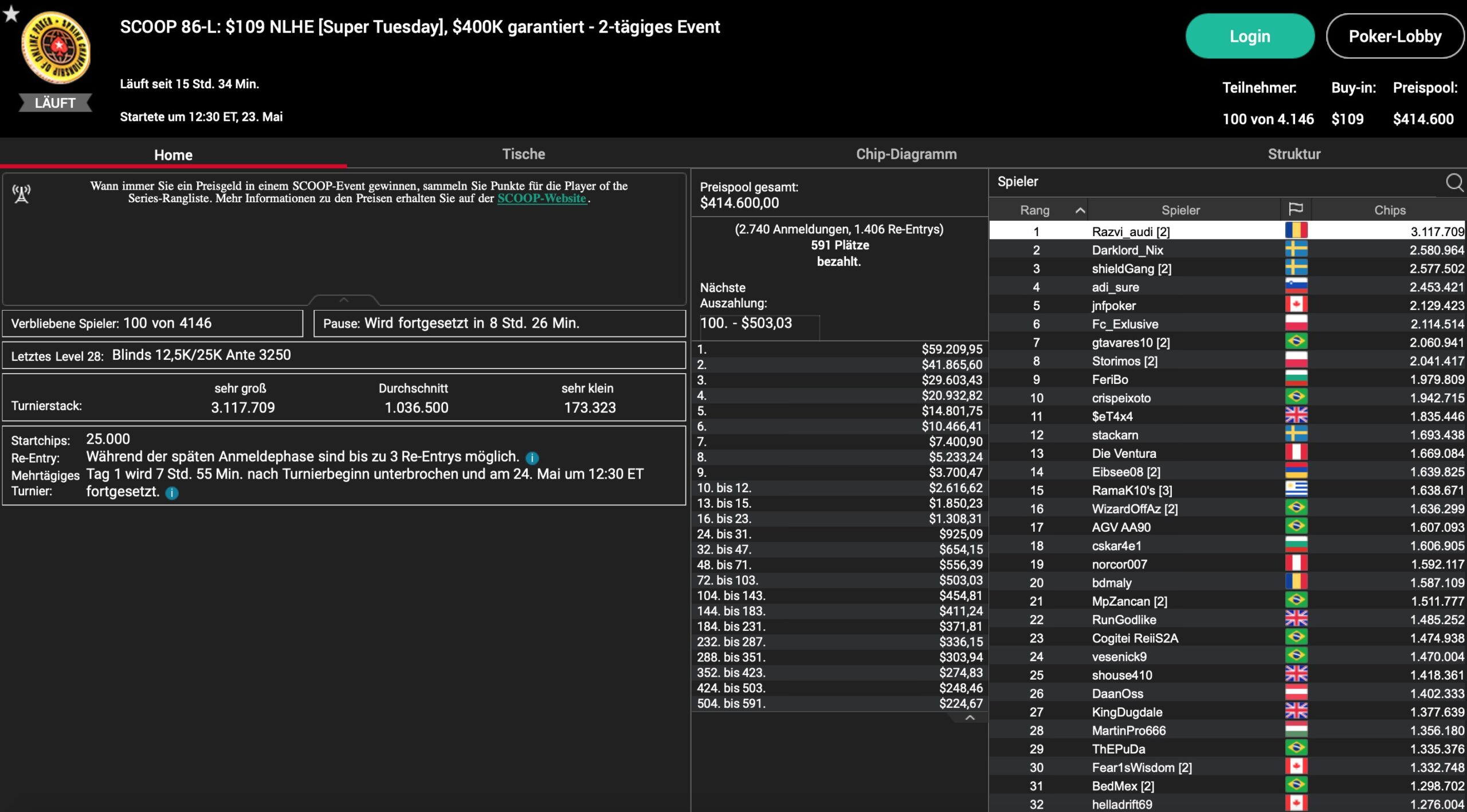
Task: Follow the SCOOP-Website link
Action: coord(542,198)
